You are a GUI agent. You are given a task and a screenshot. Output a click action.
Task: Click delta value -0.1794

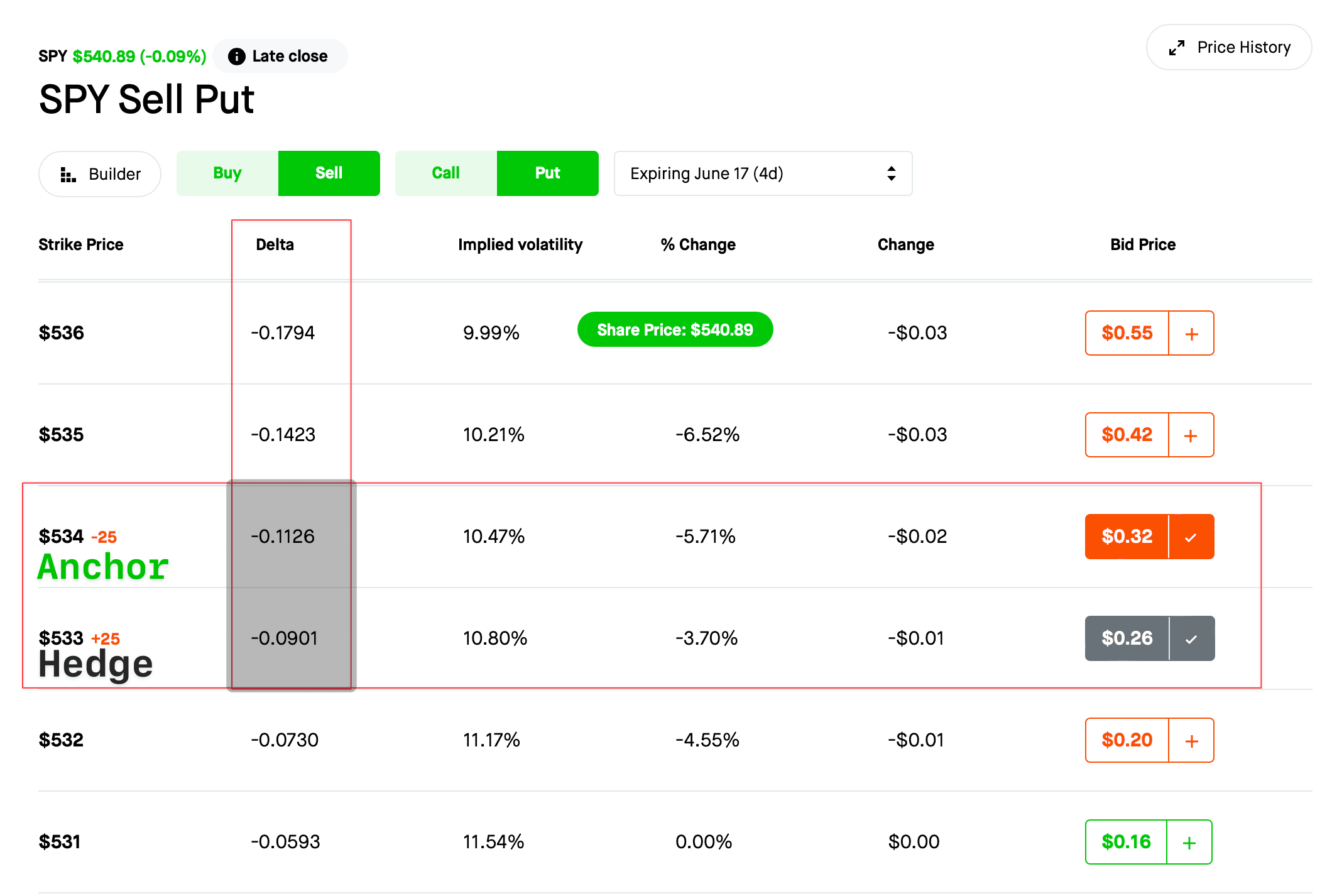point(283,333)
